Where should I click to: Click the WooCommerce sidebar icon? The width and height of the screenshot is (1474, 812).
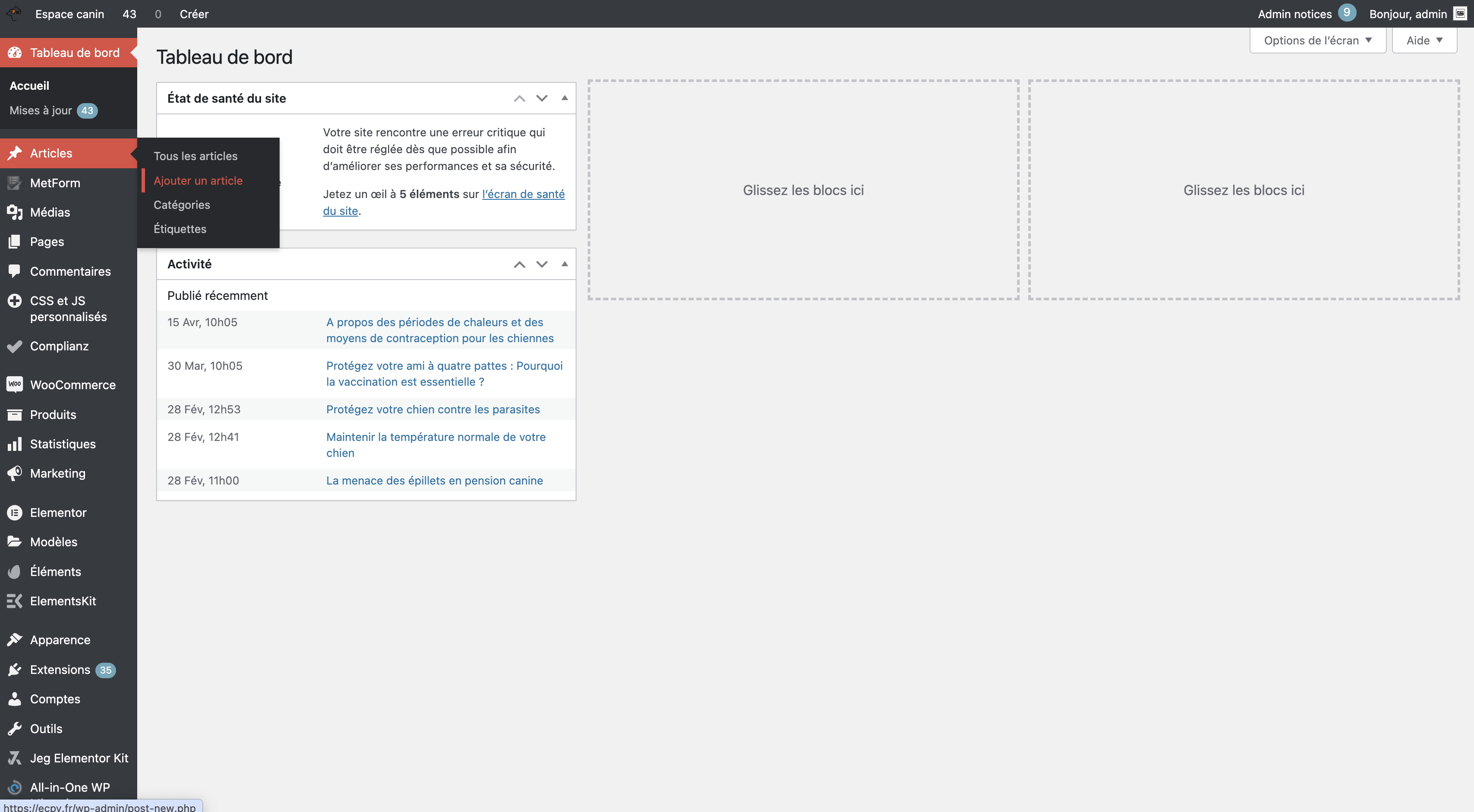click(14, 384)
